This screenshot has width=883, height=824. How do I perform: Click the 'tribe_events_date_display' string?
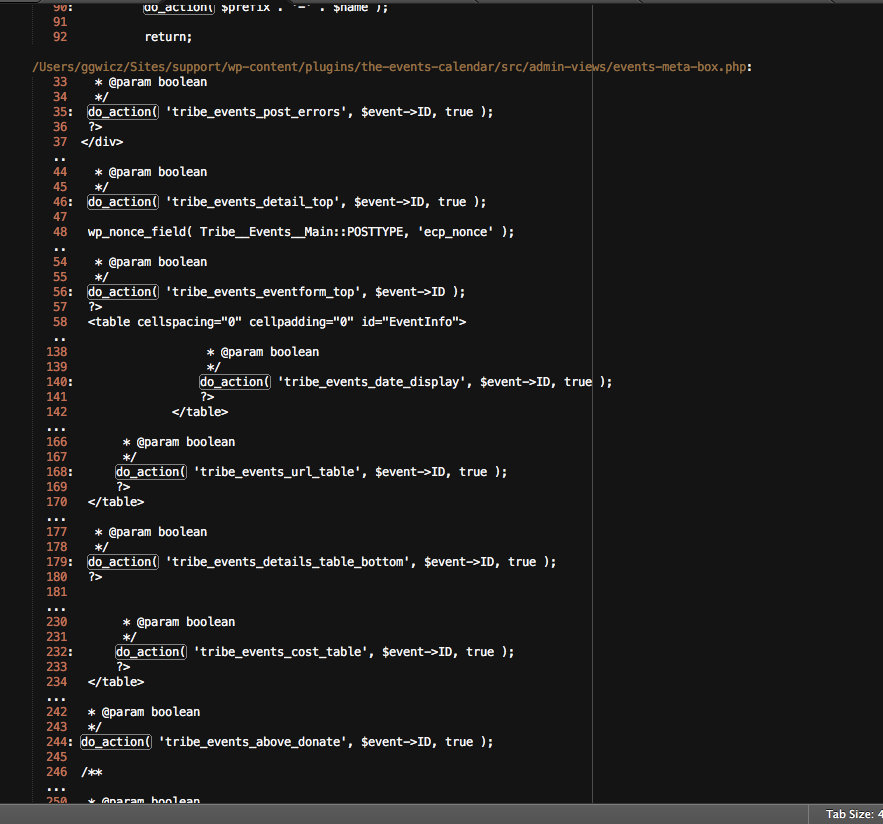tap(374, 382)
